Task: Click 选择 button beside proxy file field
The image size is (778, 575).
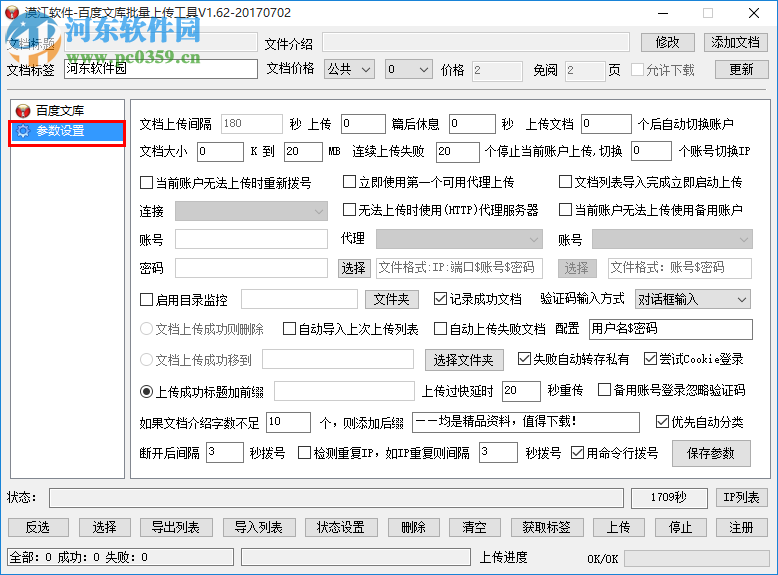Action: (x=353, y=268)
